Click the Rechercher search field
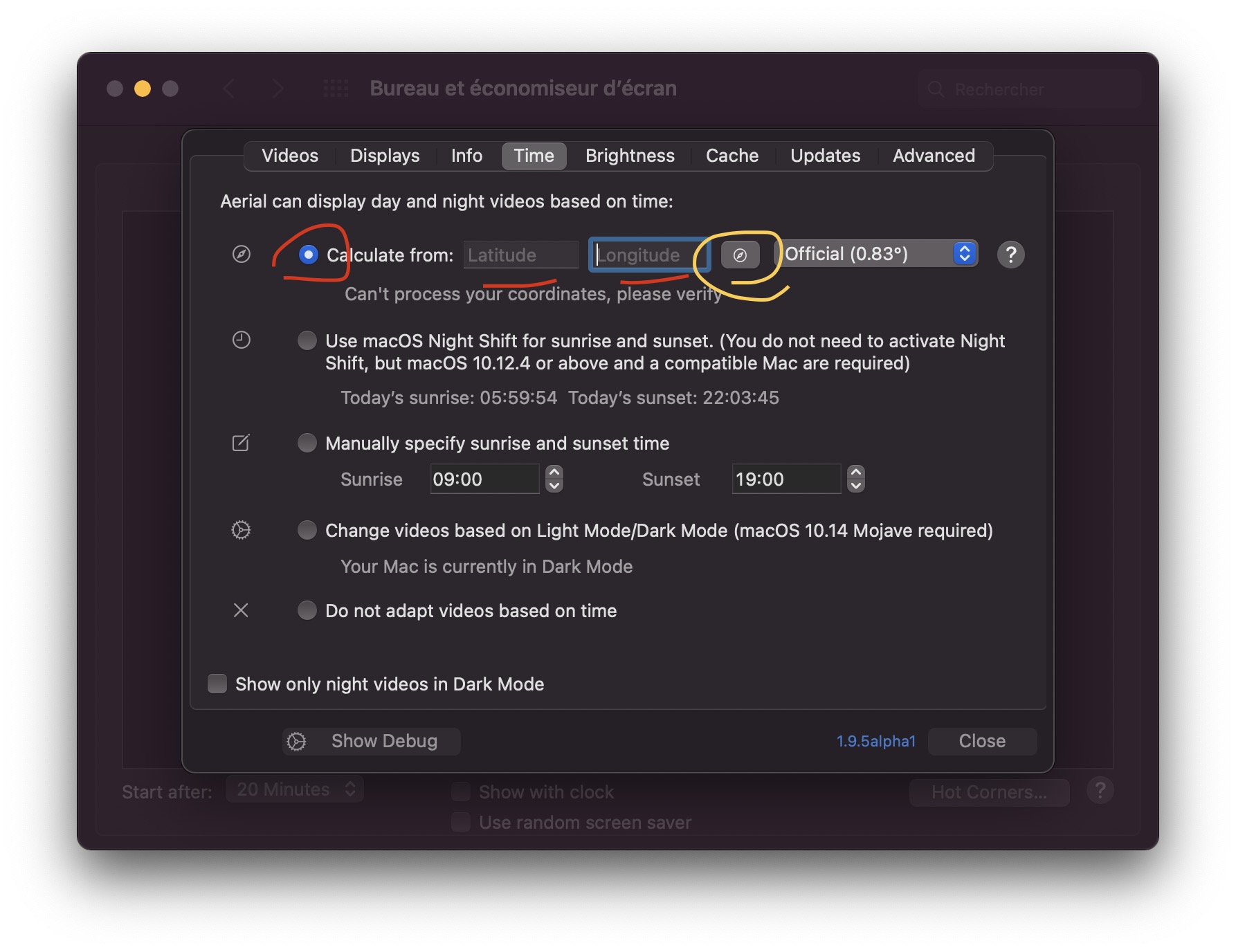The image size is (1236, 952). point(1029,89)
